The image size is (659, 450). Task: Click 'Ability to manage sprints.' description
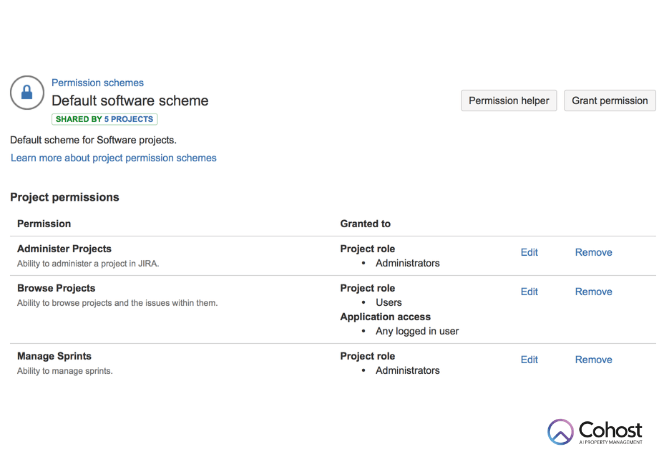click(x=65, y=371)
